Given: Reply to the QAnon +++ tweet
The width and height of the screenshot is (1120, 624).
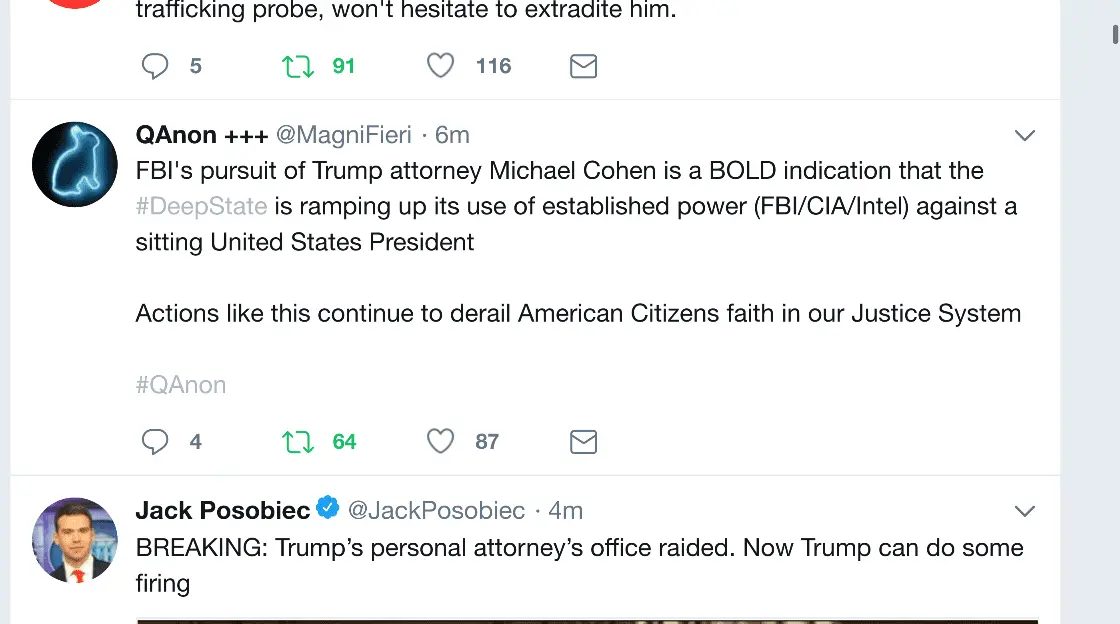Looking at the screenshot, I should [155, 442].
